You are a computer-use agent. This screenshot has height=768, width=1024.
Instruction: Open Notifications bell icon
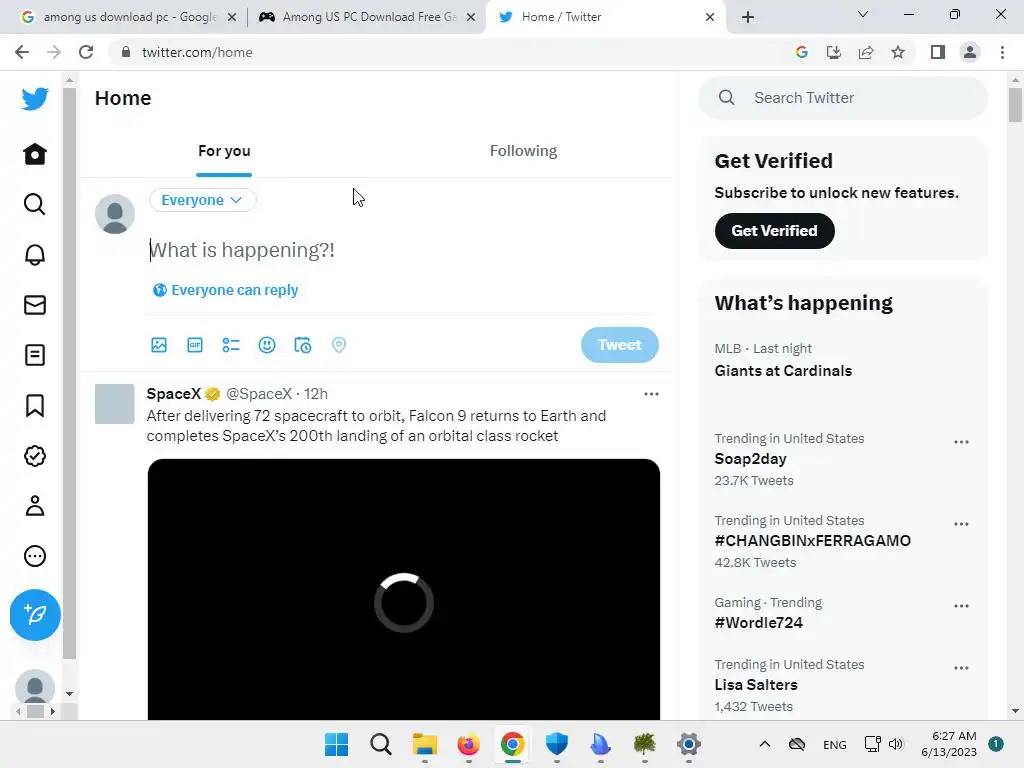coord(35,255)
